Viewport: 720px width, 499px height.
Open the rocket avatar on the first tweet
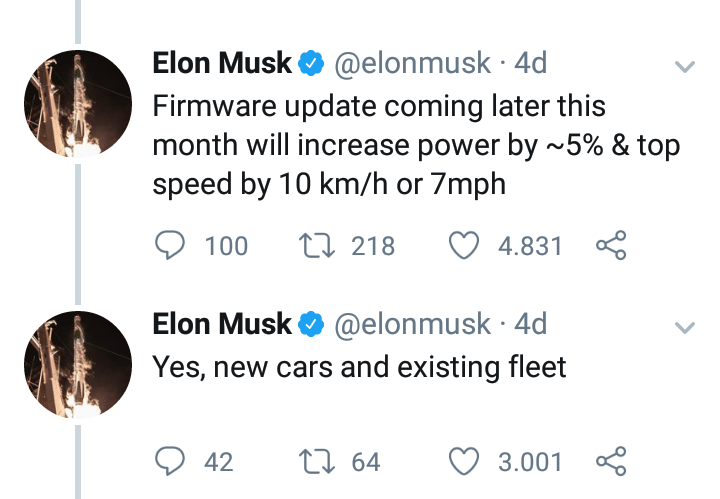(x=78, y=104)
